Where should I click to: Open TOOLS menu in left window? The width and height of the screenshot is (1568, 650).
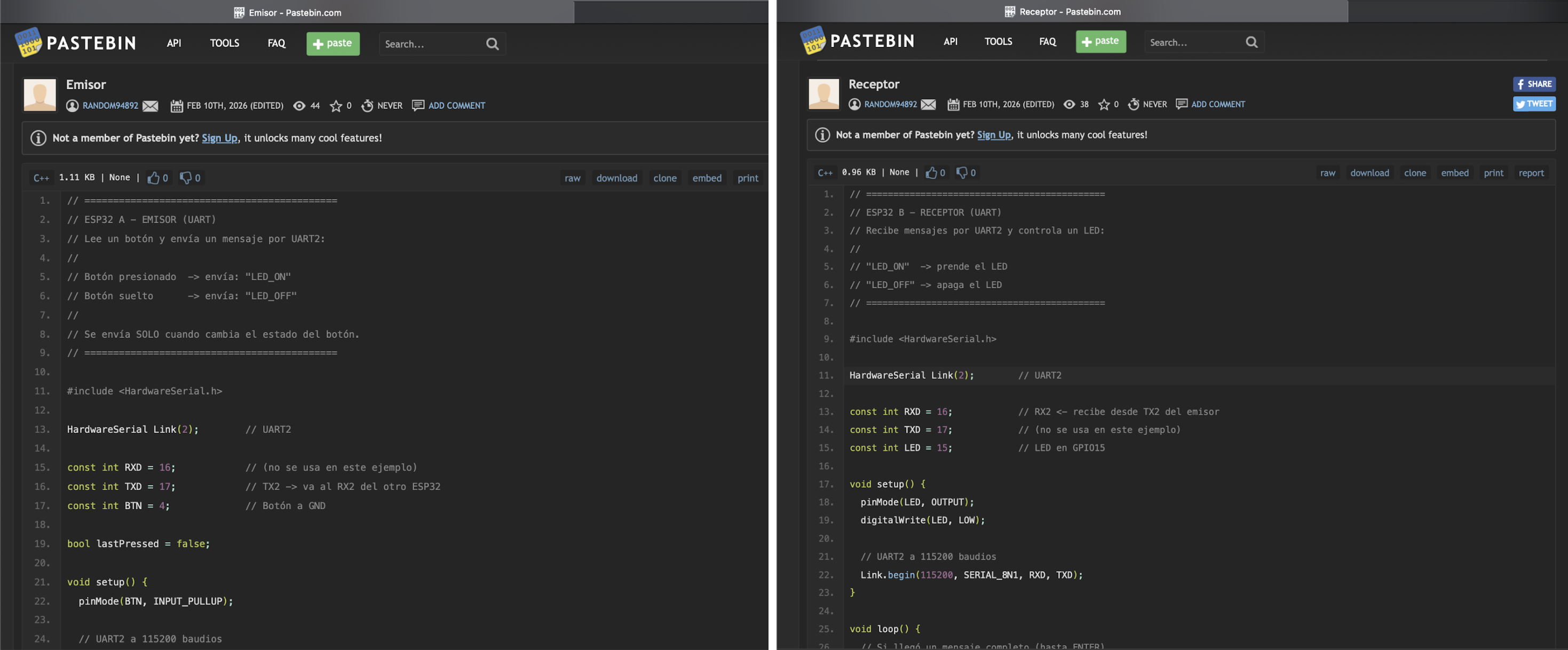pos(224,43)
